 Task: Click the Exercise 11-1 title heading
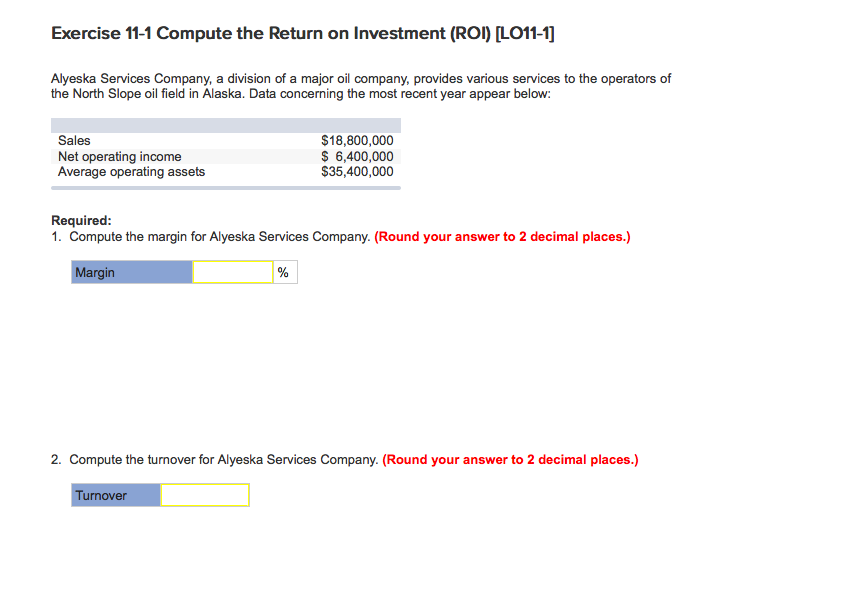[x=300, y=33]
